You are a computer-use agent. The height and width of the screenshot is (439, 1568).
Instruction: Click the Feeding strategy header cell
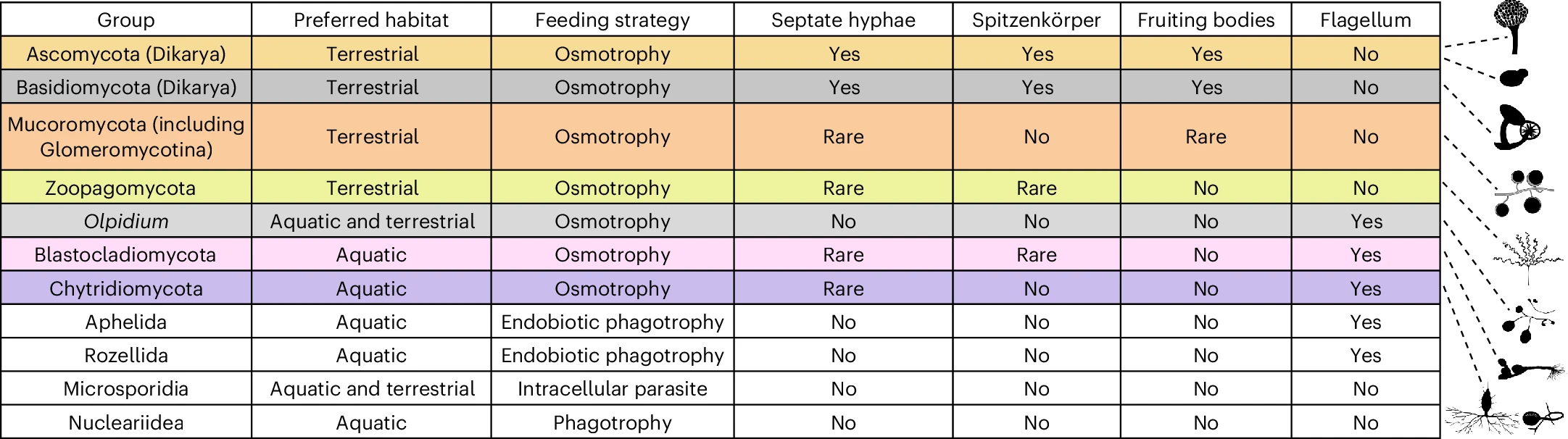tap(613, 20)
